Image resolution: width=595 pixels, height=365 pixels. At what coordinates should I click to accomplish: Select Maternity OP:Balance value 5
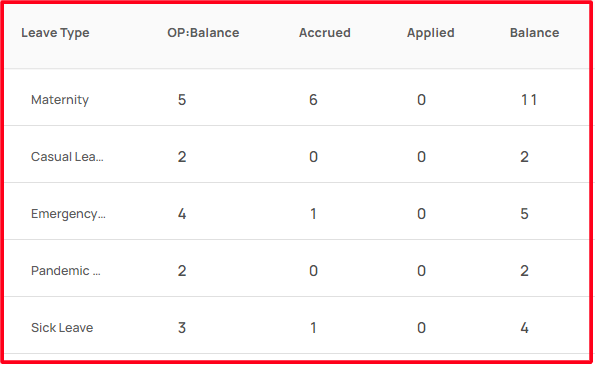click(182, 100)
